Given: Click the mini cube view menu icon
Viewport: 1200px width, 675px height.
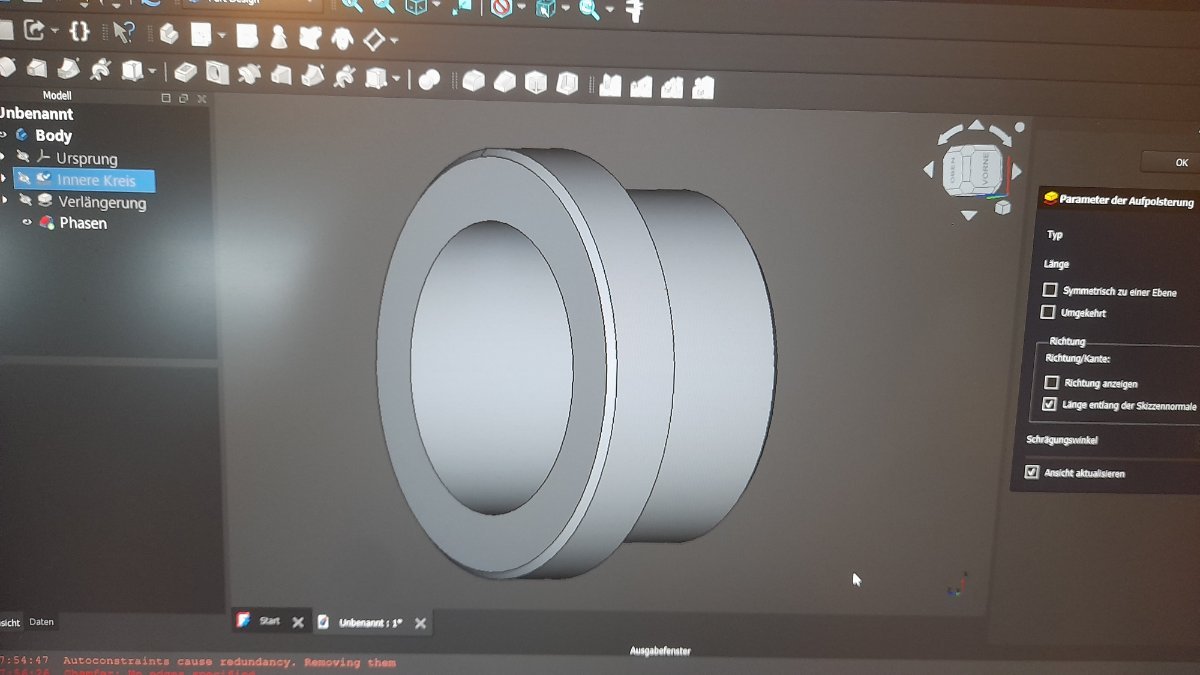Looking at the screenshot, I should coord(1002,207).
